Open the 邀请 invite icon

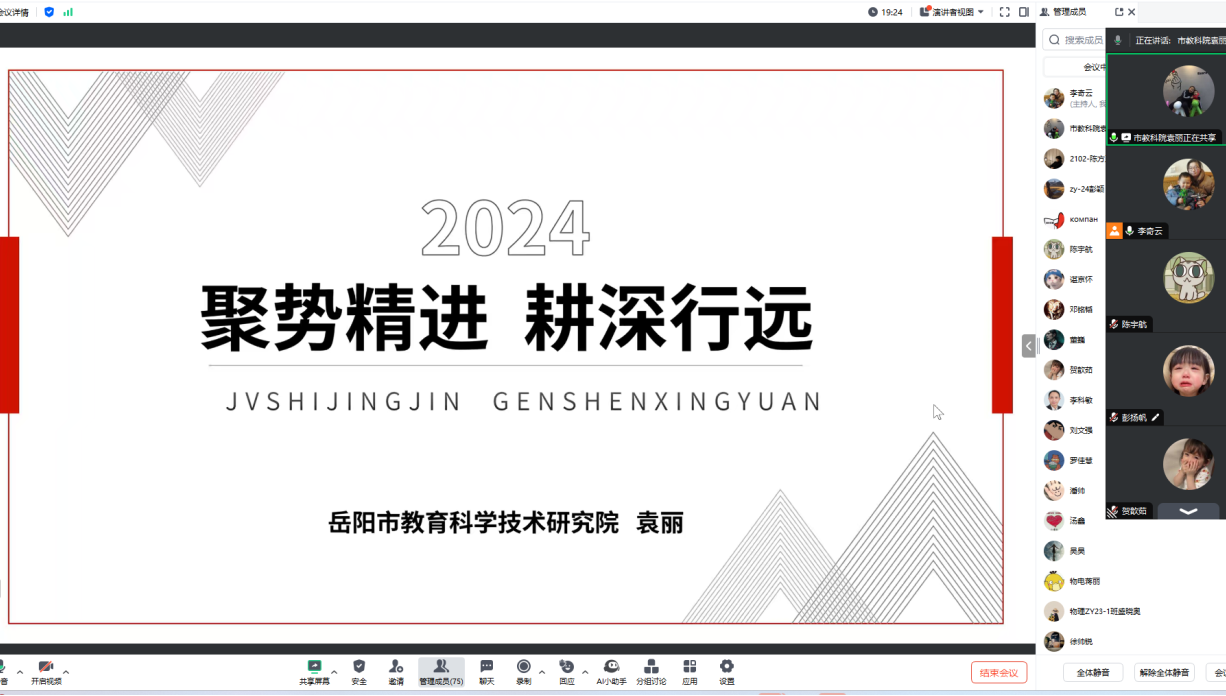[396, 667]
